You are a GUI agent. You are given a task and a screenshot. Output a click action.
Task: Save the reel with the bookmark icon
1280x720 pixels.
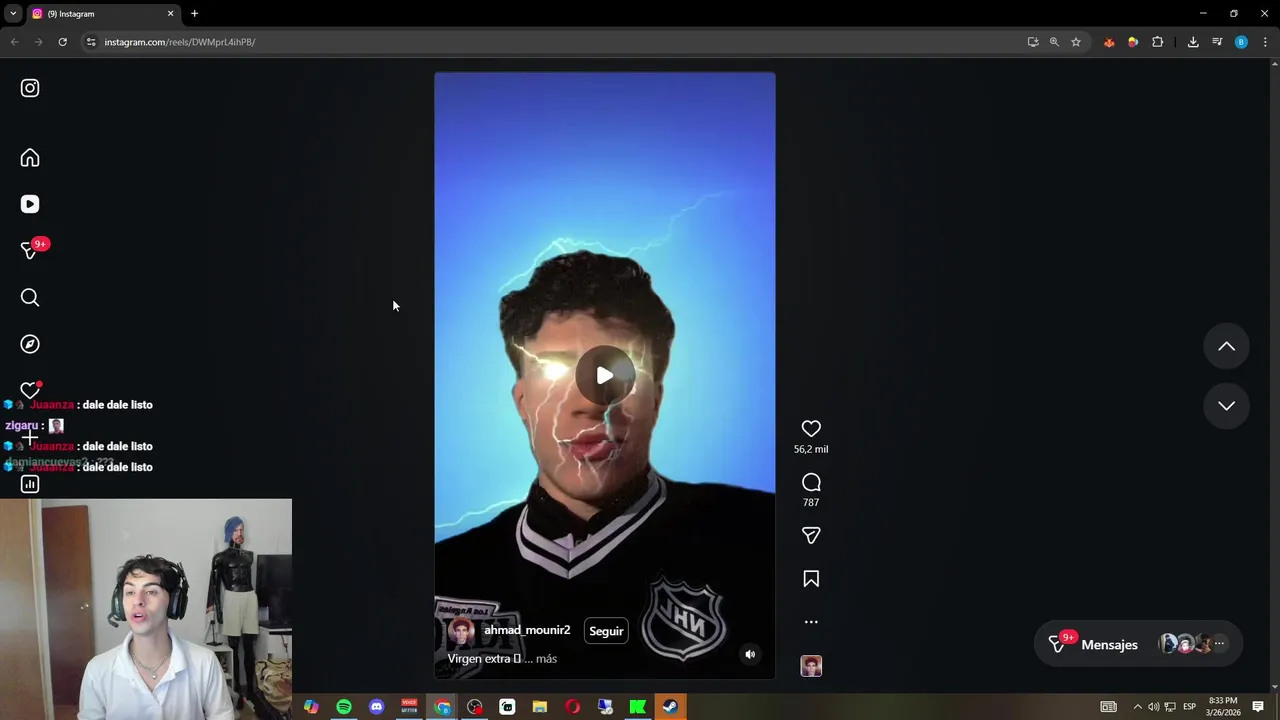[811, 579]
